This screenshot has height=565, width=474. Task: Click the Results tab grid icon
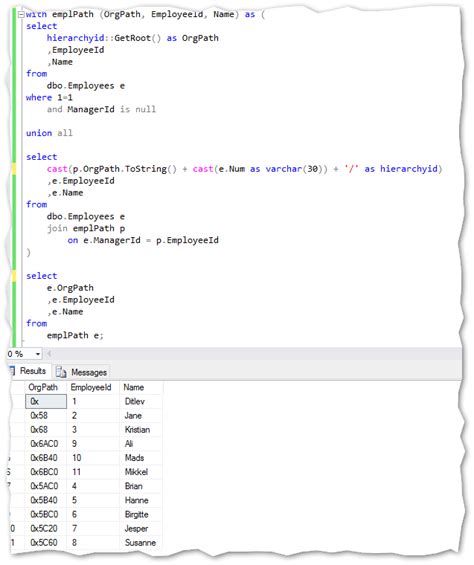point(12,371)
